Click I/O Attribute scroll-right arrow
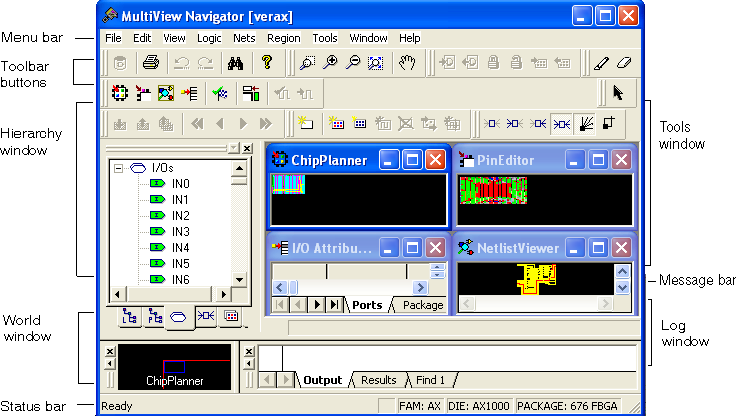The height and width of the screenshot is (416, 736). (x=420, y=287)
